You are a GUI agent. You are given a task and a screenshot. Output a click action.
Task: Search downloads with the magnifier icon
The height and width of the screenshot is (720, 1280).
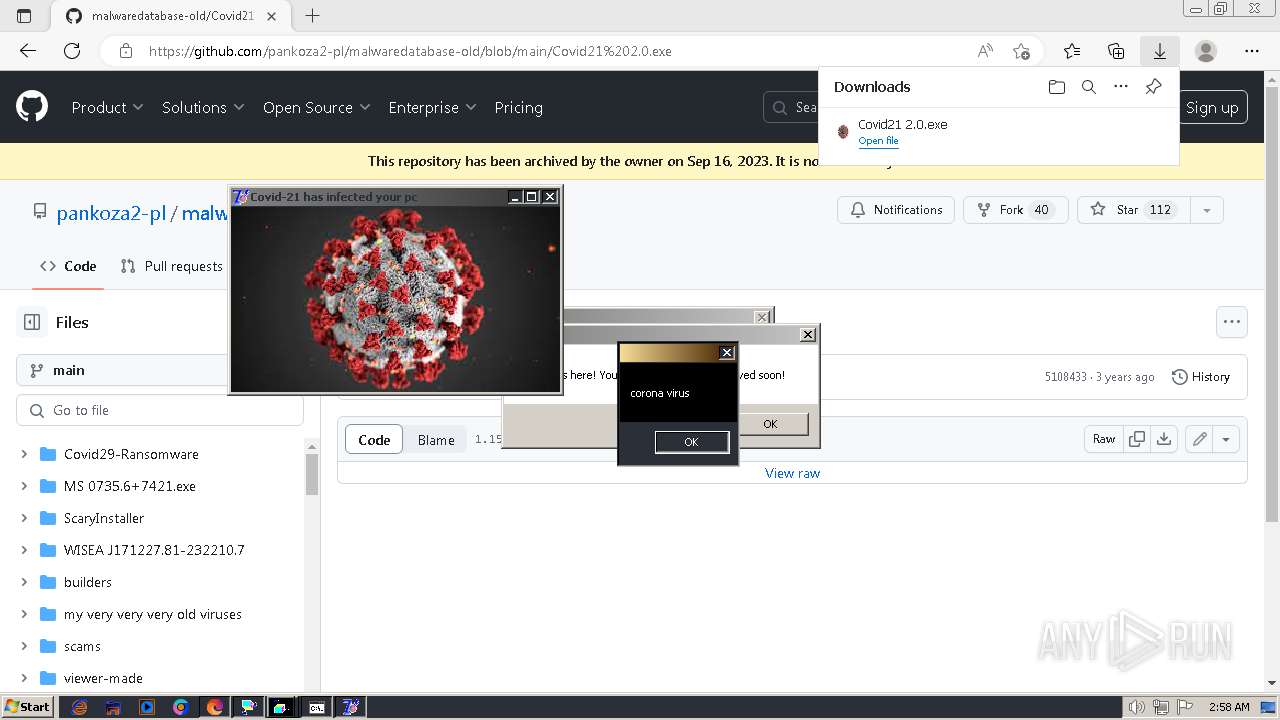pyautogui.click(x=1089, y=87)
